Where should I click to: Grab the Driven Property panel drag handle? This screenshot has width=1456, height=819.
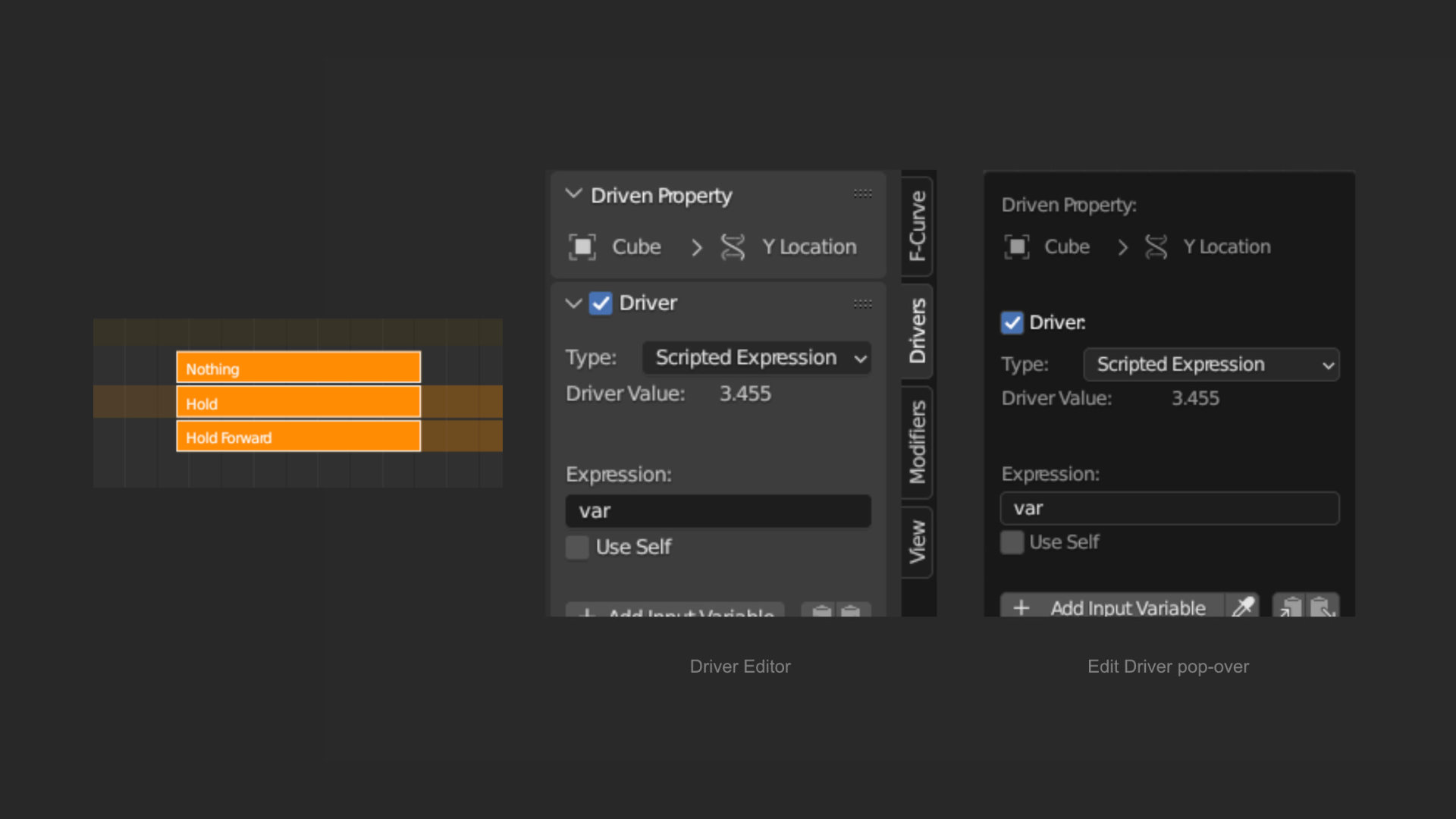862,194
